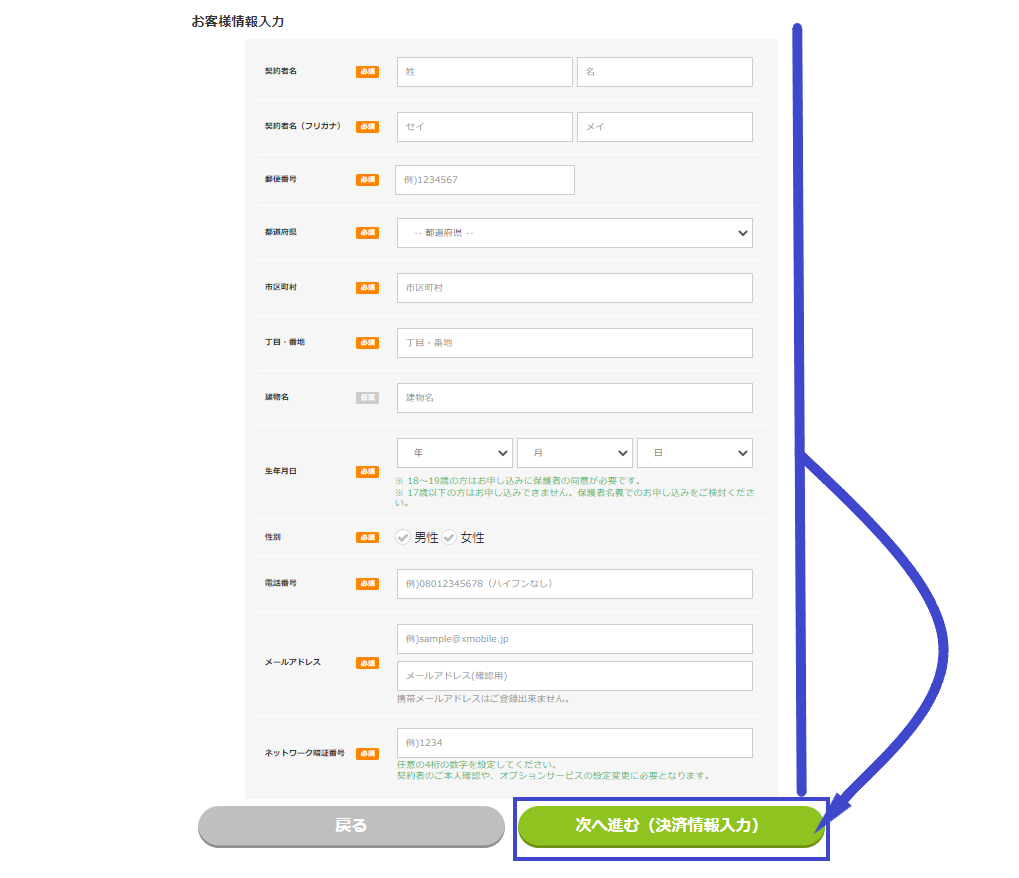Screen dimensions: 1019x878
Task: Click the 名 (first name) input field
Action: [x=665, y=72]
